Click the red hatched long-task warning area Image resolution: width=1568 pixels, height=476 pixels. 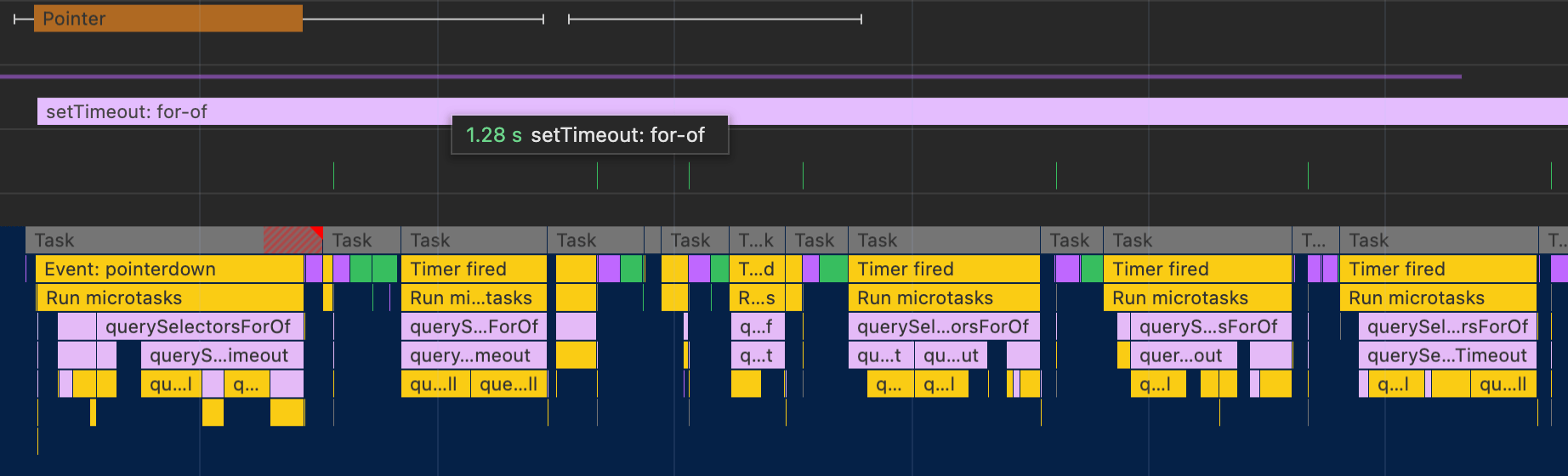(293, 241)
